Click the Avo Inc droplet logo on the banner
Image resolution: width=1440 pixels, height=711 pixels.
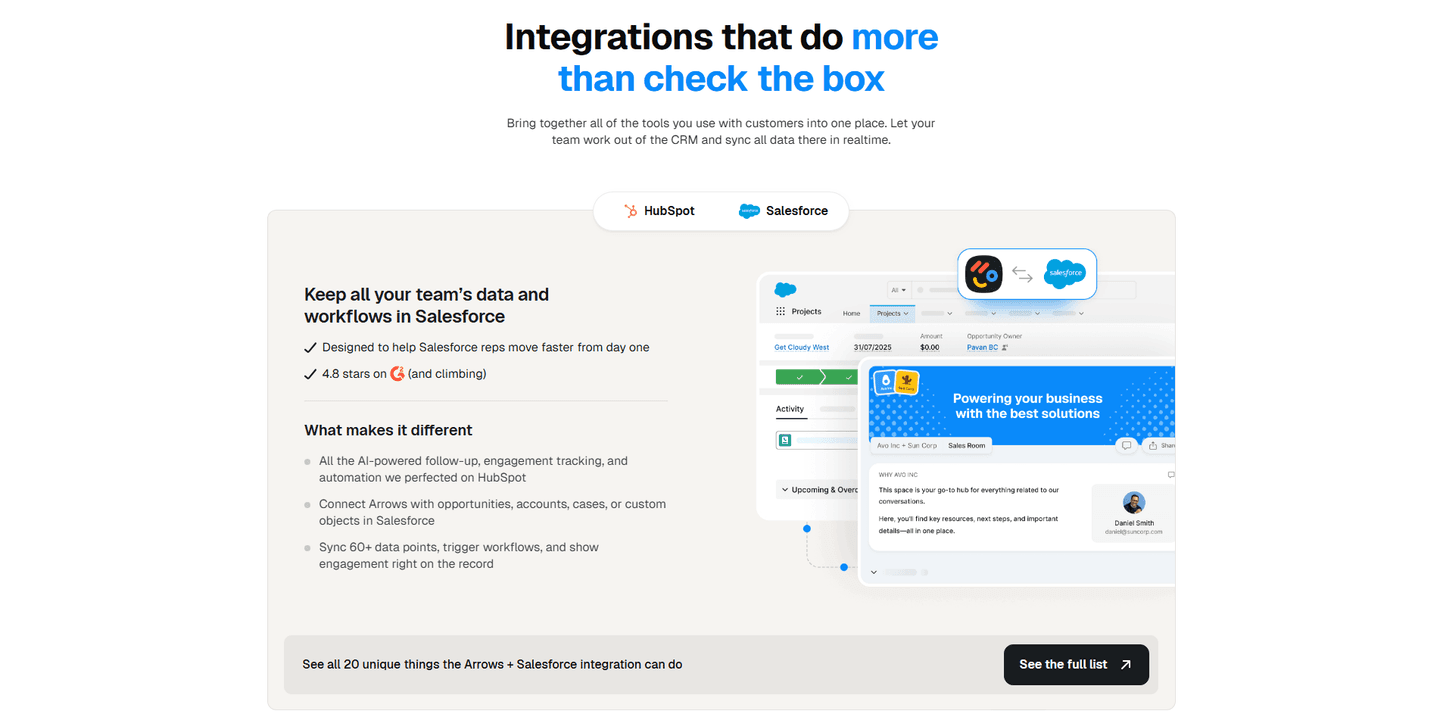click(885, 381)
